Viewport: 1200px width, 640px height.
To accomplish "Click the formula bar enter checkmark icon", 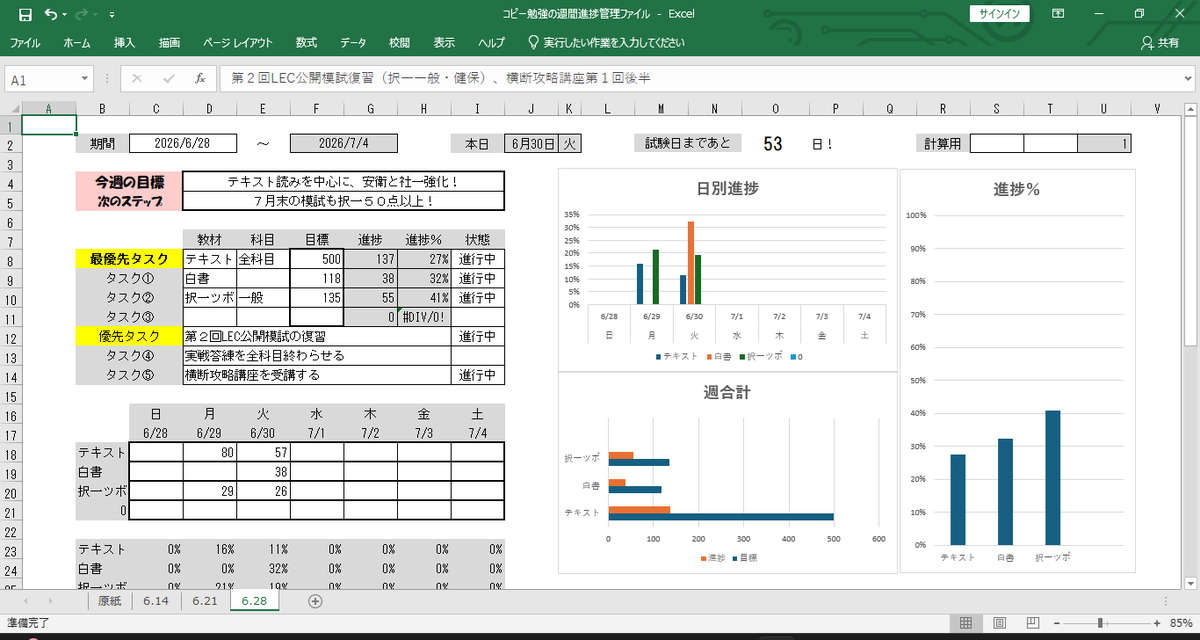I will 168,78.
